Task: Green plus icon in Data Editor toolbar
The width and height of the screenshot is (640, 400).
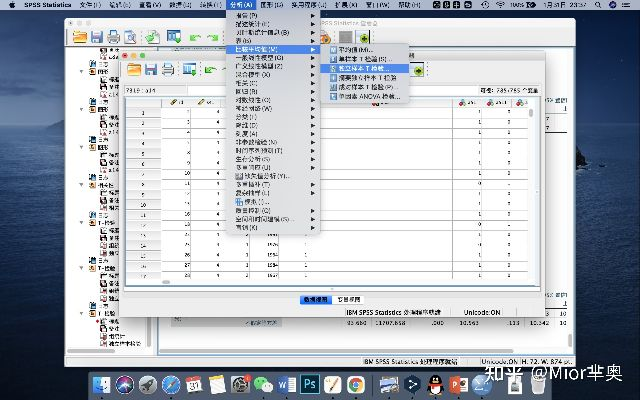Action: click(418, 70)
